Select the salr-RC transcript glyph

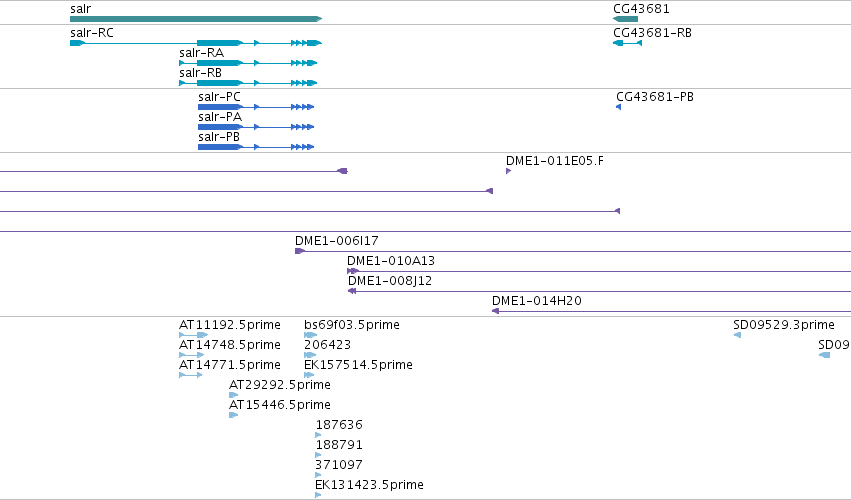196,43
